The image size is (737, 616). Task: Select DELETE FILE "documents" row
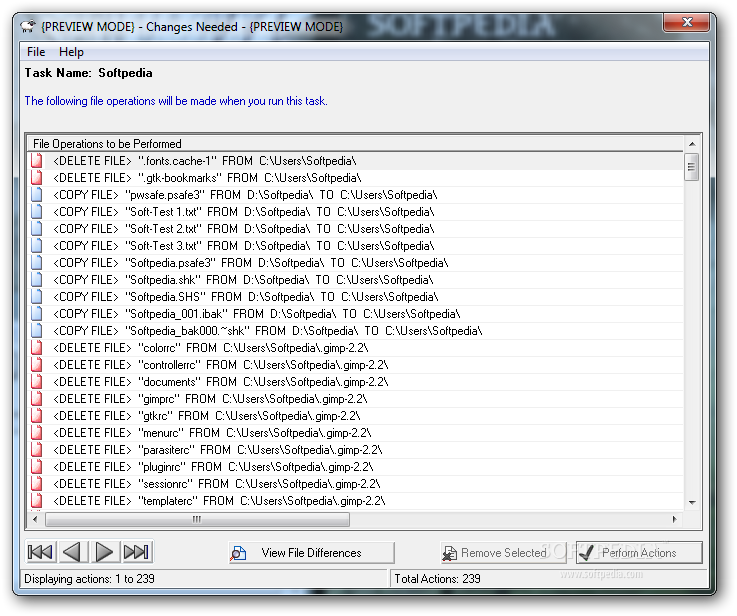[355, 382]
